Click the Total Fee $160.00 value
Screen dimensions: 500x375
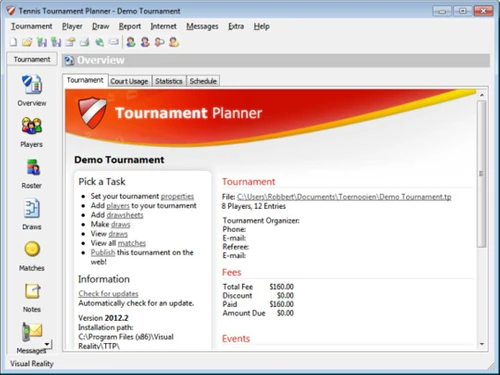click(282, 287)
